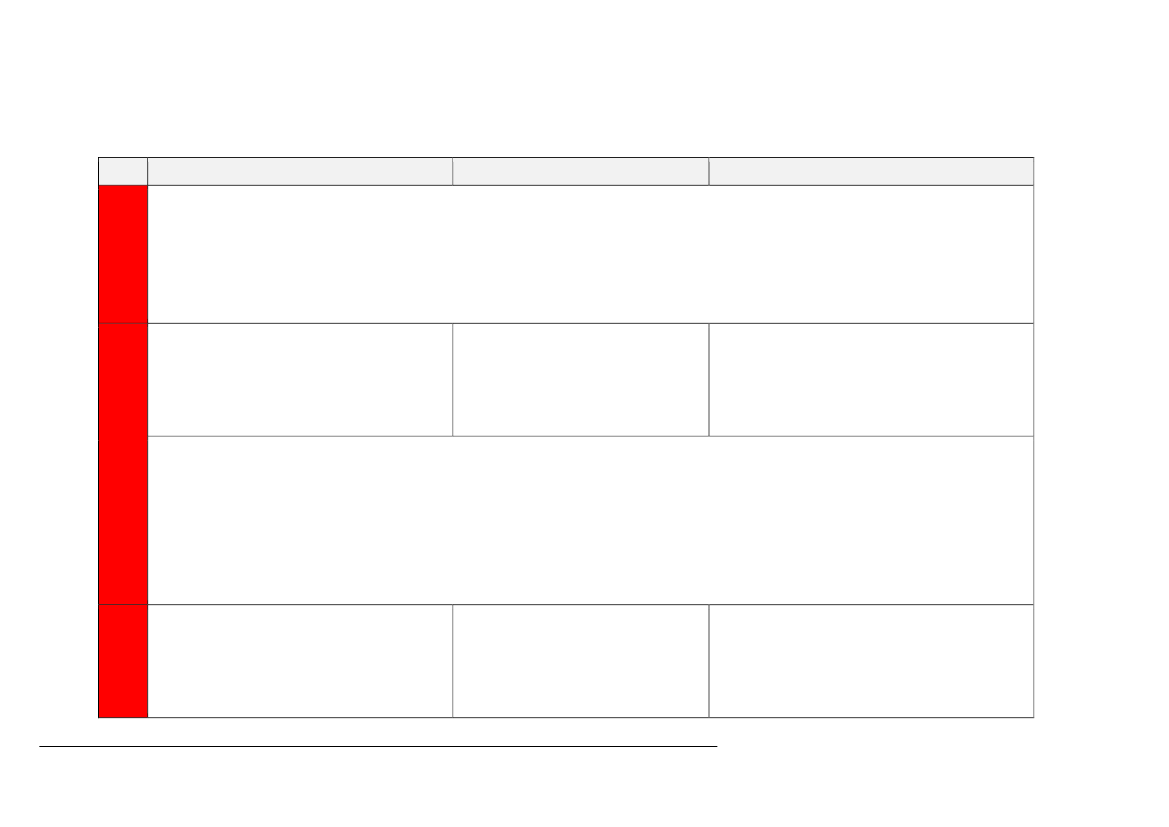
Task: Click the horizontal line below the table
Action: tap(378, 746)
